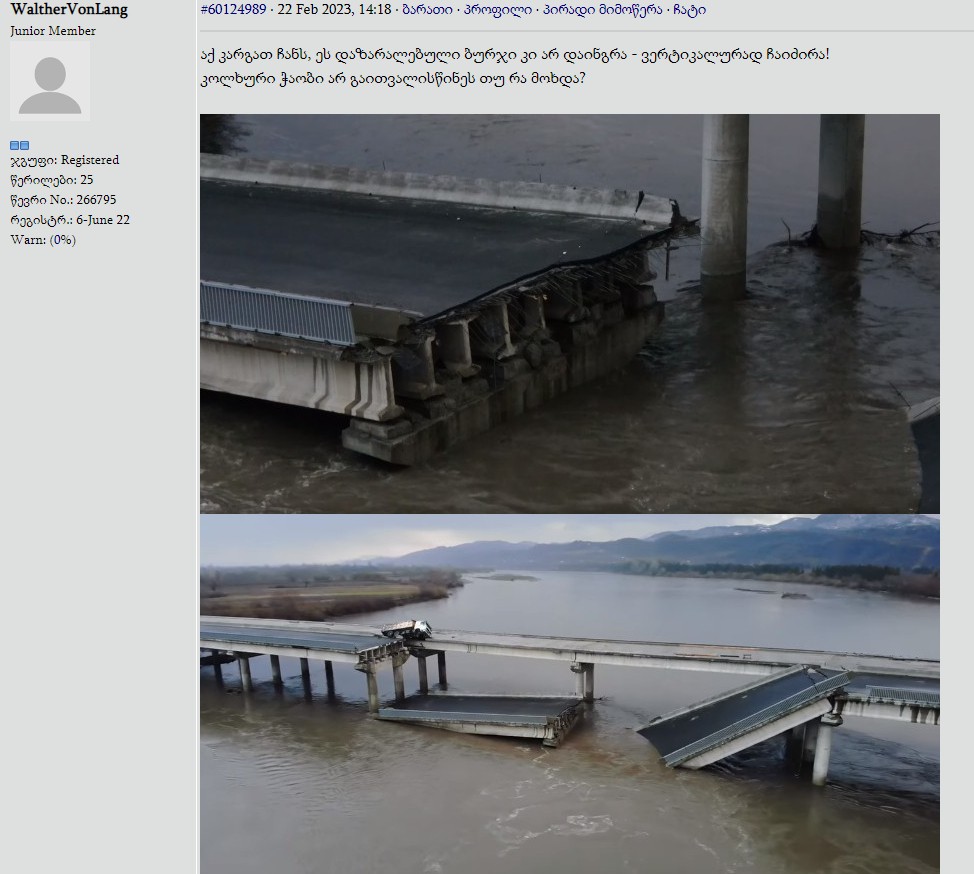This screenshot has width=974, height=874.
Task: Click the Warn (0%) percentage link
Action: coord(63,240)
